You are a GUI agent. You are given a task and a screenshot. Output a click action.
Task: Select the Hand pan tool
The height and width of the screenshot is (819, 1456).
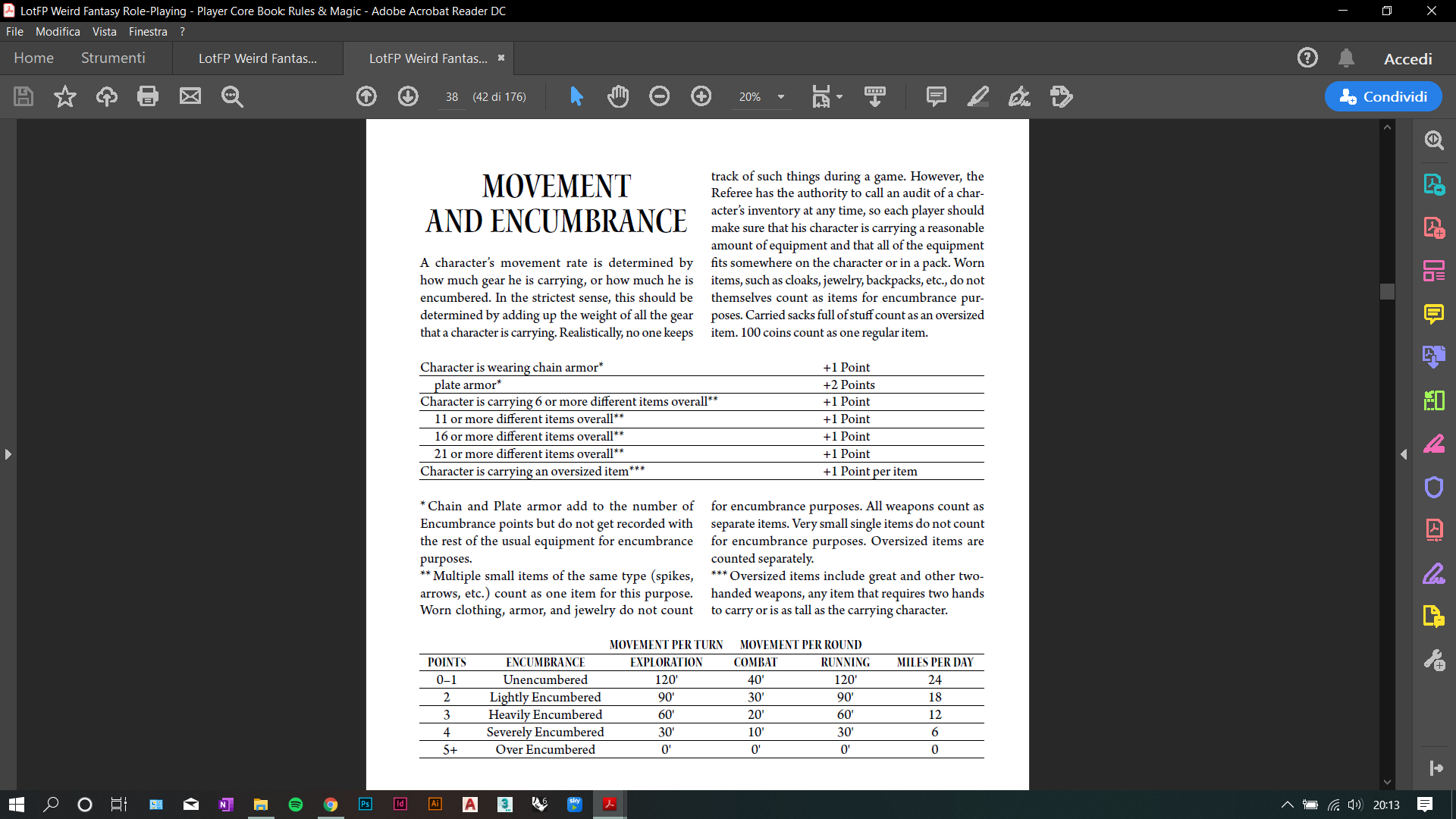click(618, 96)
